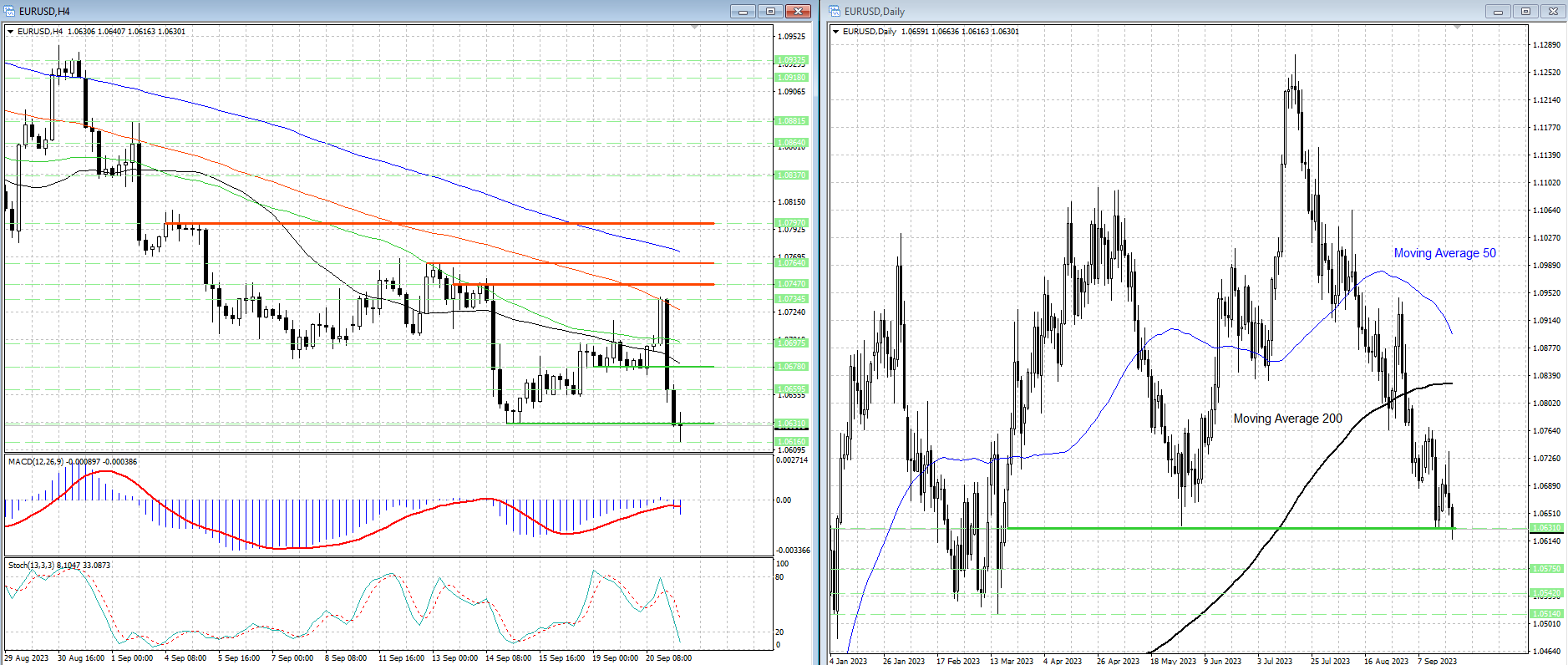Restore the EURUSD,H4 chart window
Viewport: 1568px width, 665px height.
770,11
